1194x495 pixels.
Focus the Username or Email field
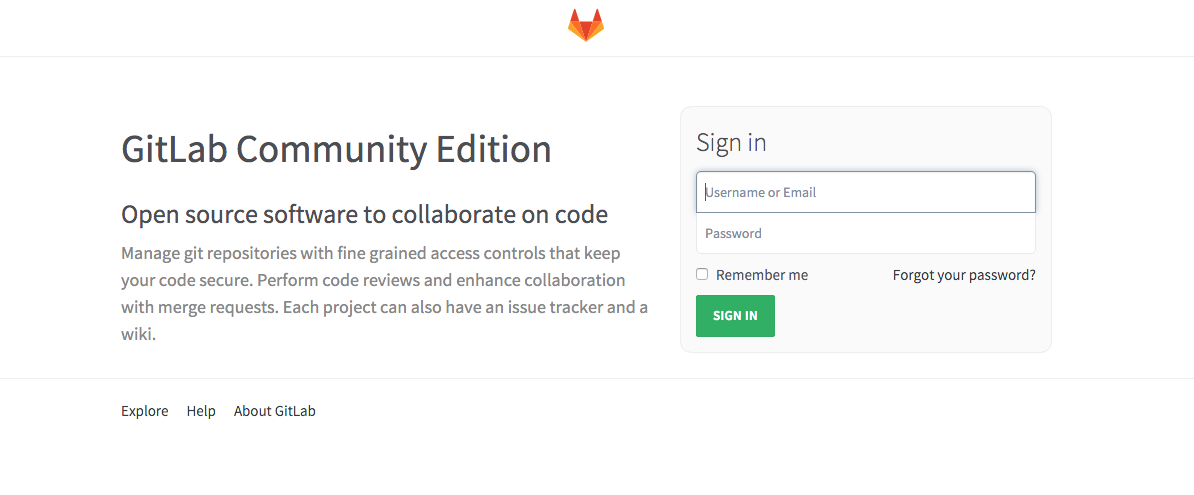click(x=866, y=192)
